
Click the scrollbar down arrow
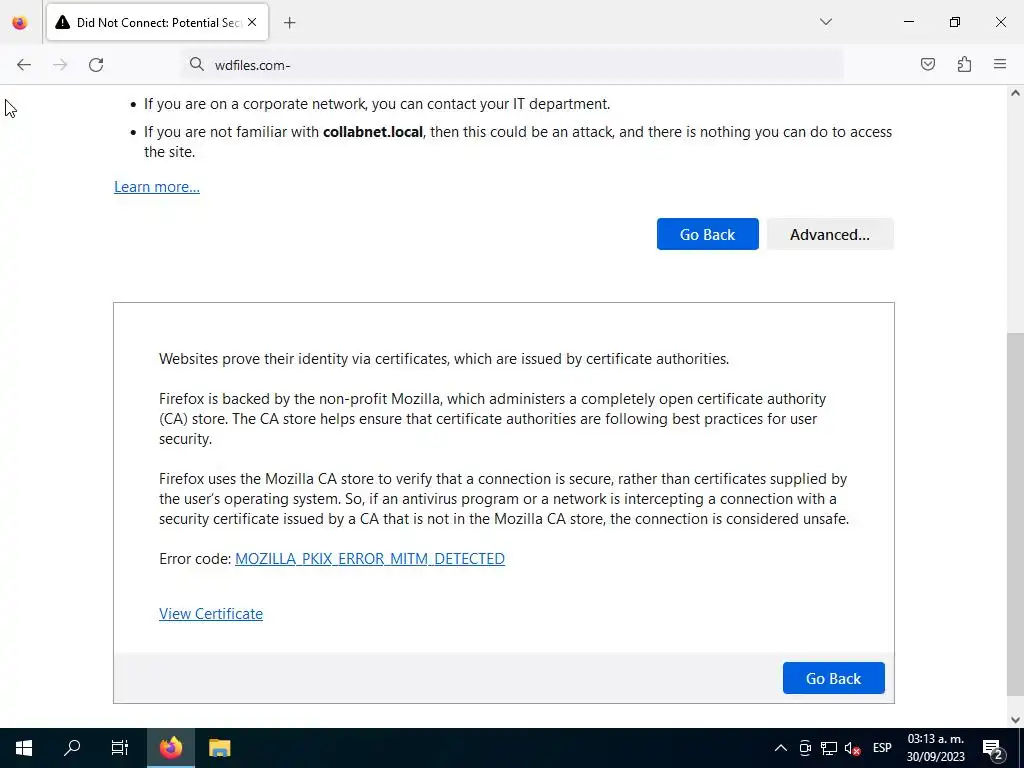coord(1015,720)
